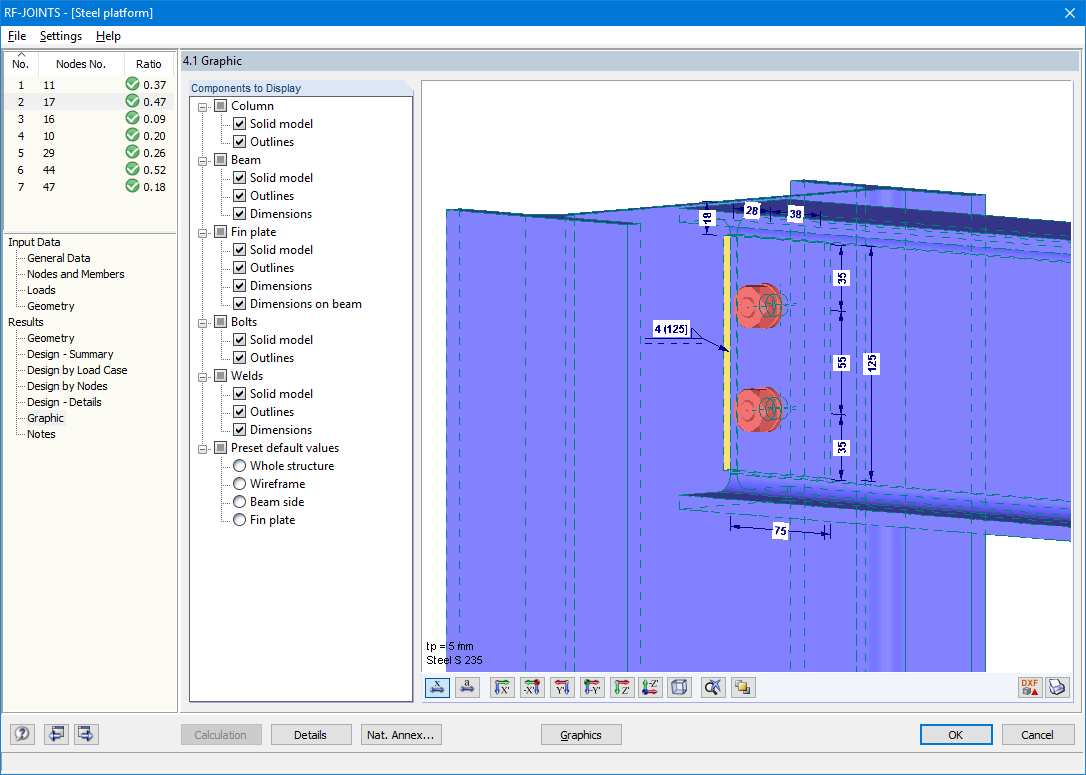This screenshot has width=1086, height=775.
Task: Open General Data in navigator
Action: pyautogui.click(x=59, y=258)
